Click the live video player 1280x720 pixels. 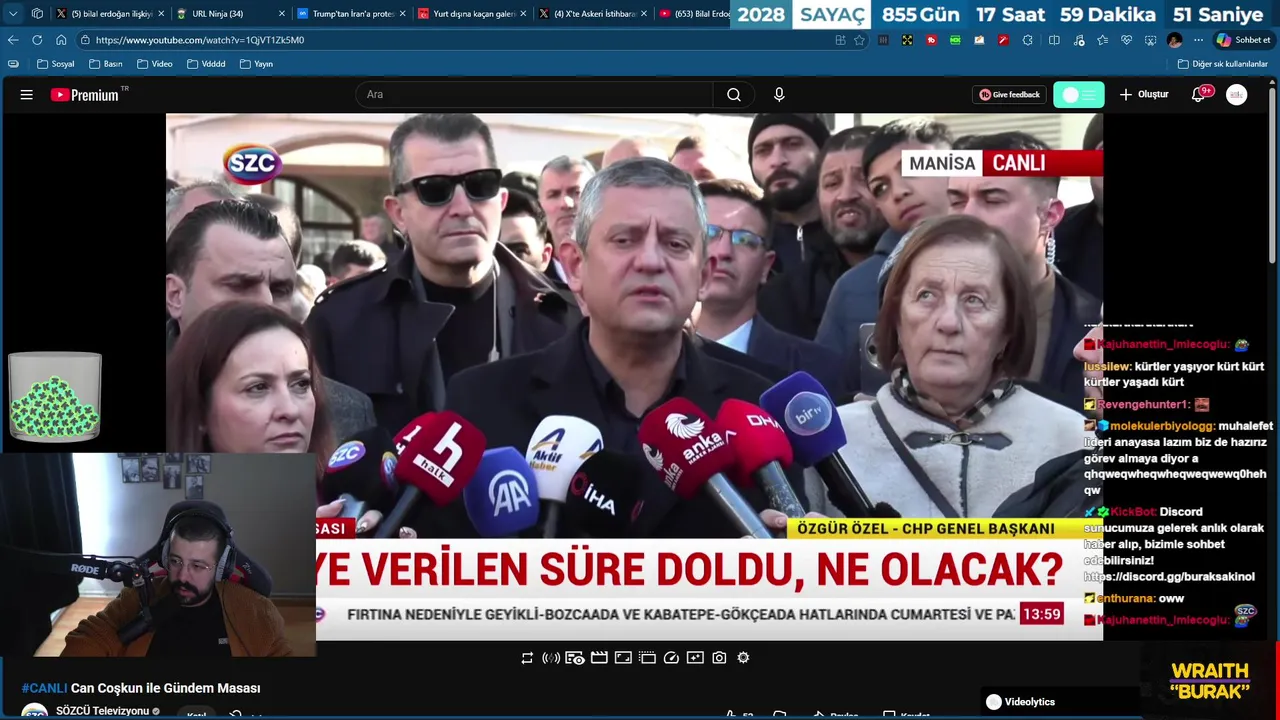pos(634,376)
